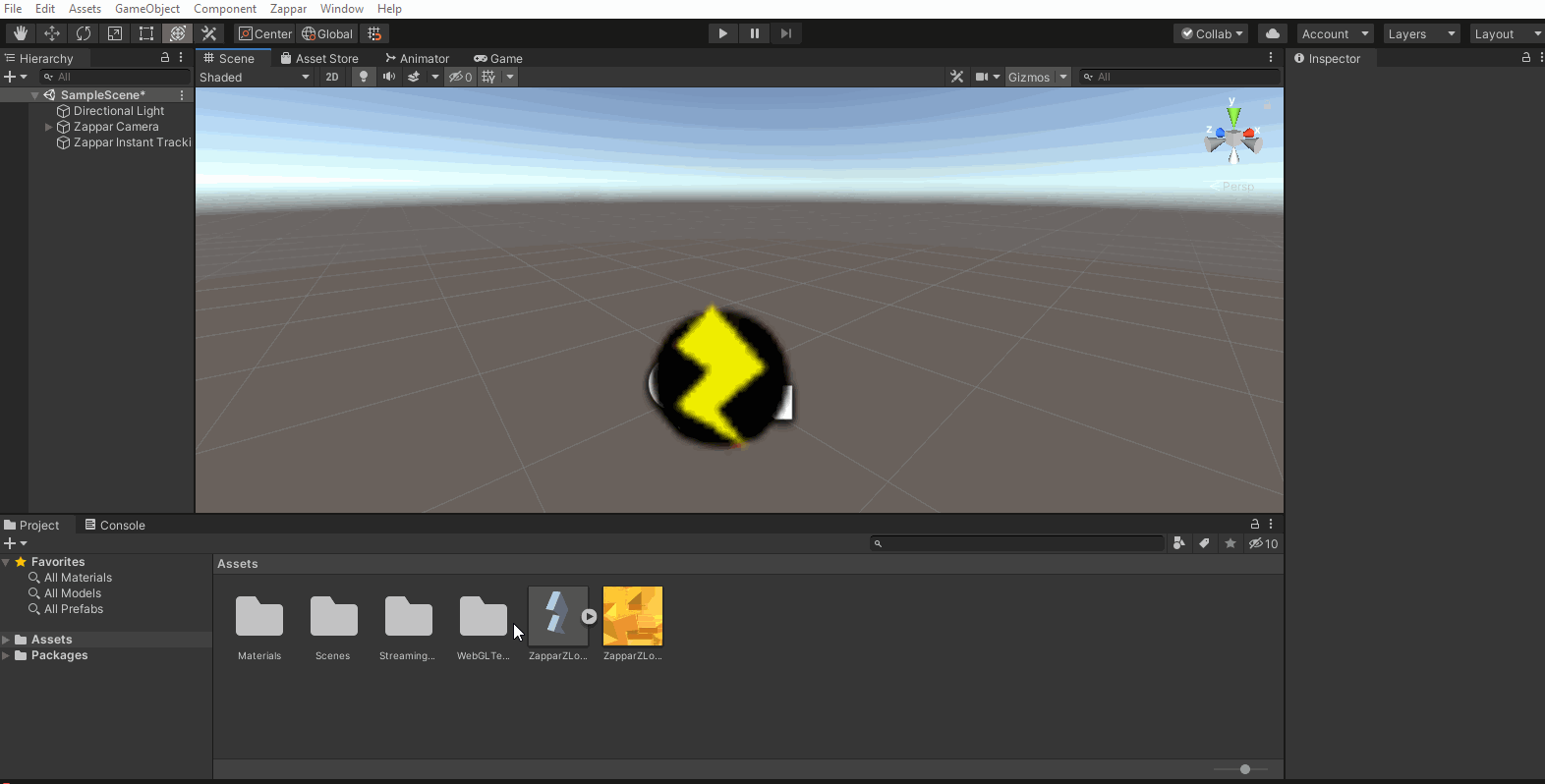This screenshot has width=1545, height=784.
Task: Start Play mode
Action: tap(723, 33)
